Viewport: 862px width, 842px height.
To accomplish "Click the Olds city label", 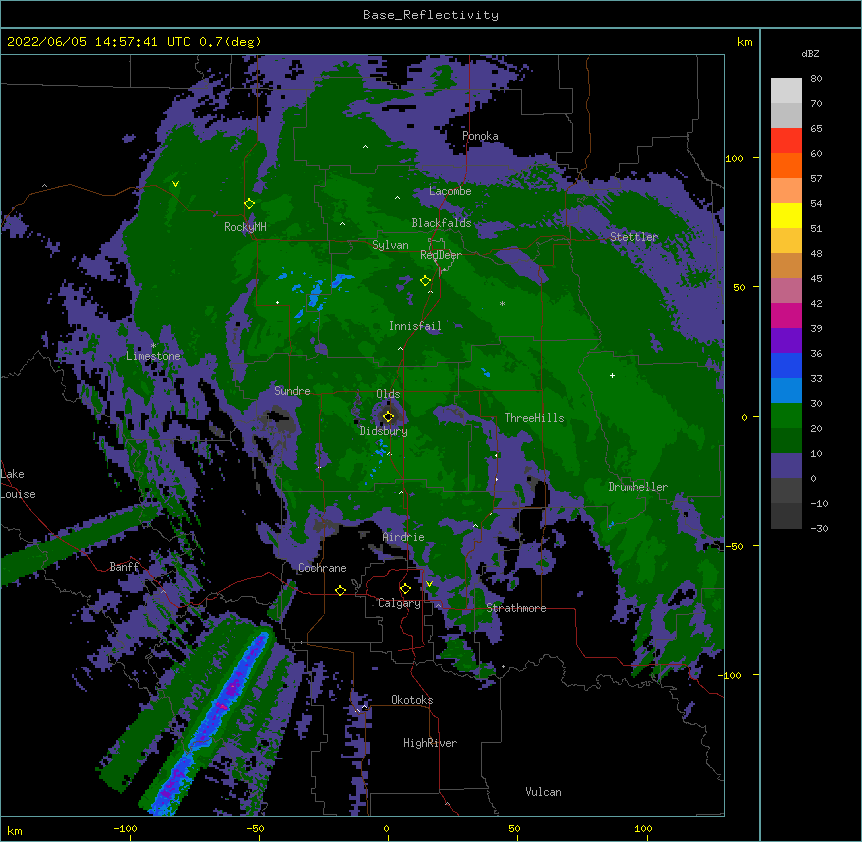I will [x=388, y=394].
